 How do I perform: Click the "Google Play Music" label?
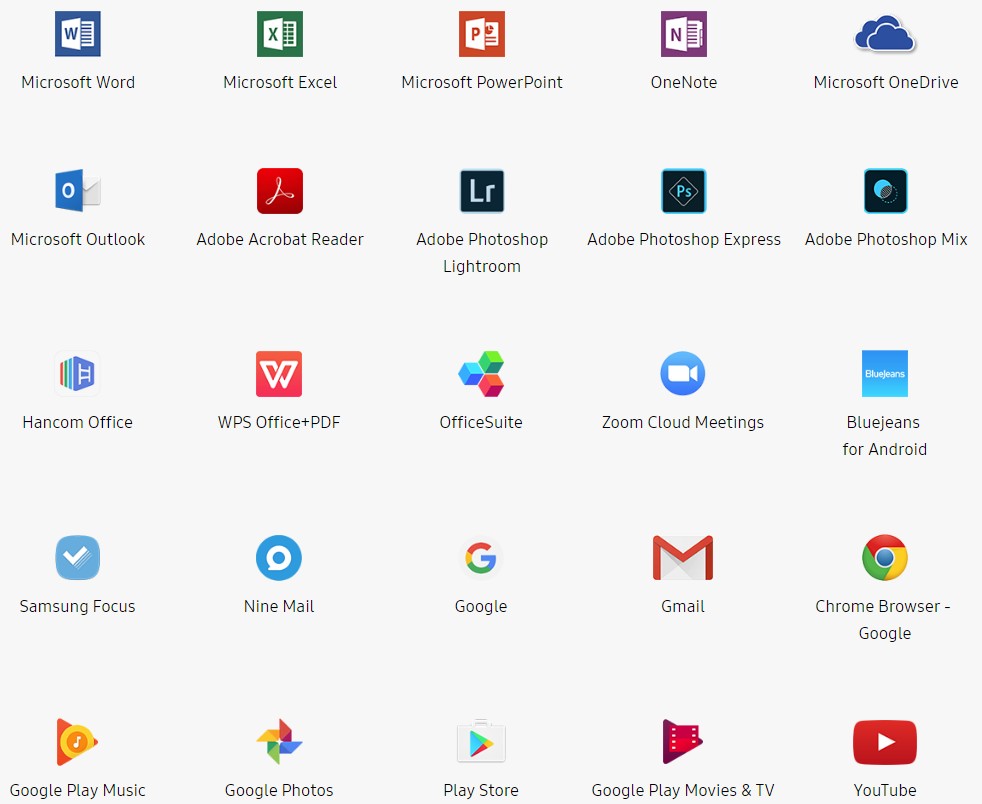(x=78, y=790)
